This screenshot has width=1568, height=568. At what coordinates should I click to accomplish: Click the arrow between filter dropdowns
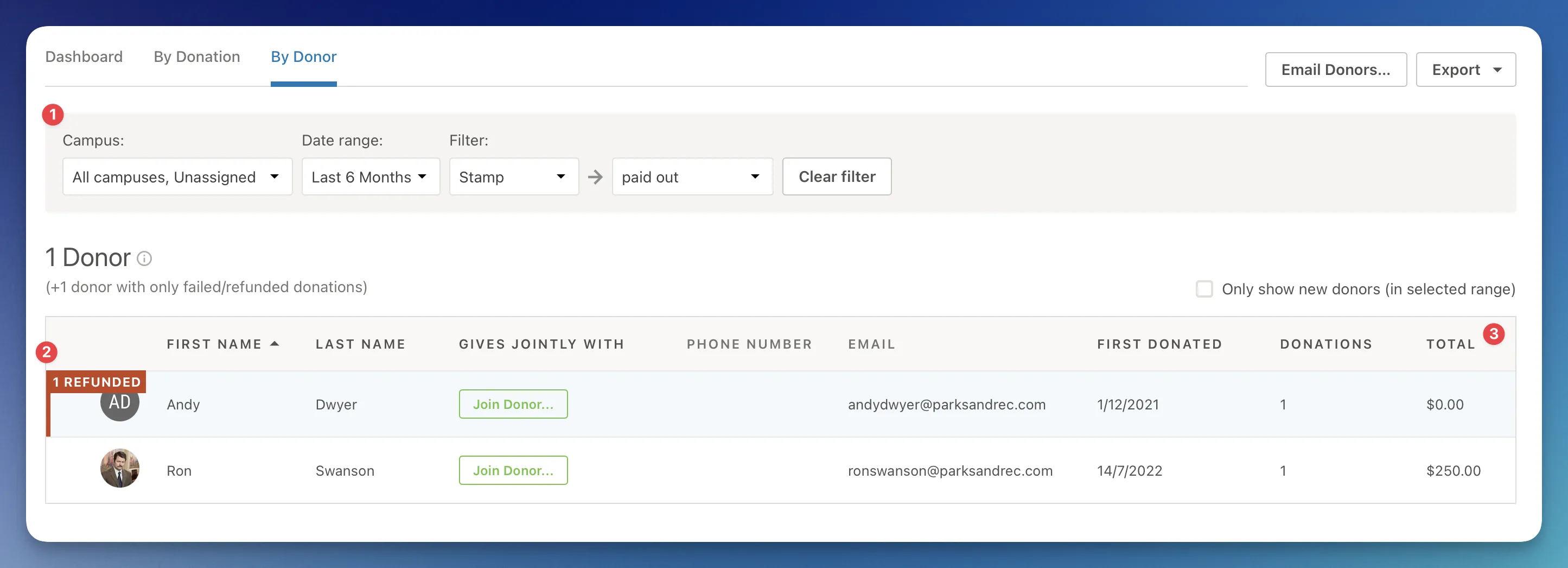(595, 178)
